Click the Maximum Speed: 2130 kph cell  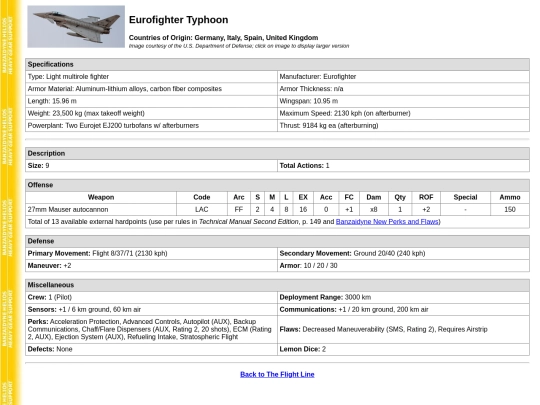click(x=403, y=113)
